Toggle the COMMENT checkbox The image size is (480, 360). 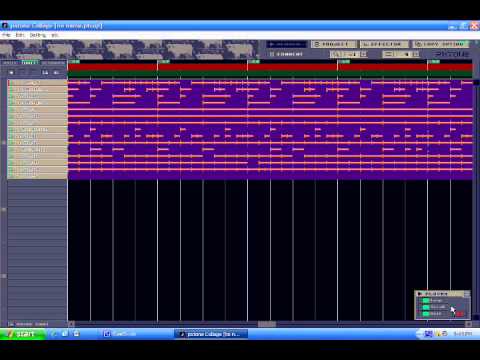[x=272, y=54]
